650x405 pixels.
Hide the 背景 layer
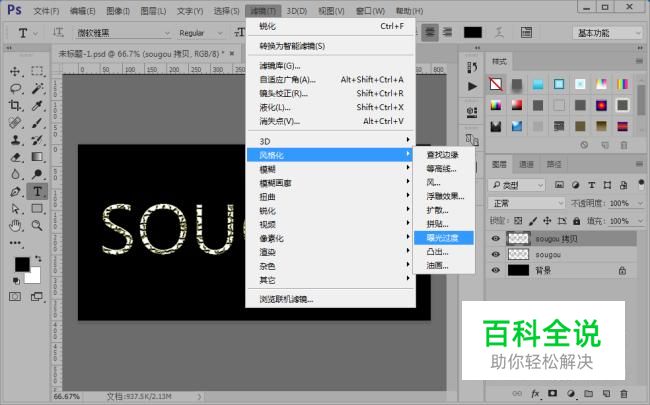click(495, 270)
